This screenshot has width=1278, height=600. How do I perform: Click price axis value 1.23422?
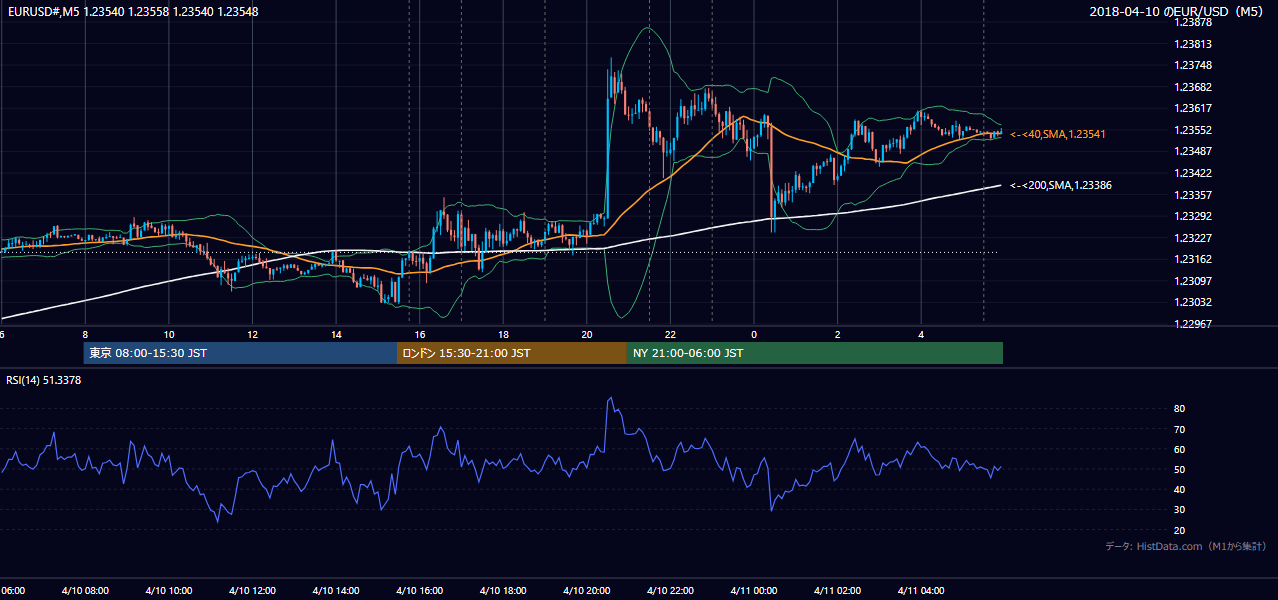point(1193,173)
